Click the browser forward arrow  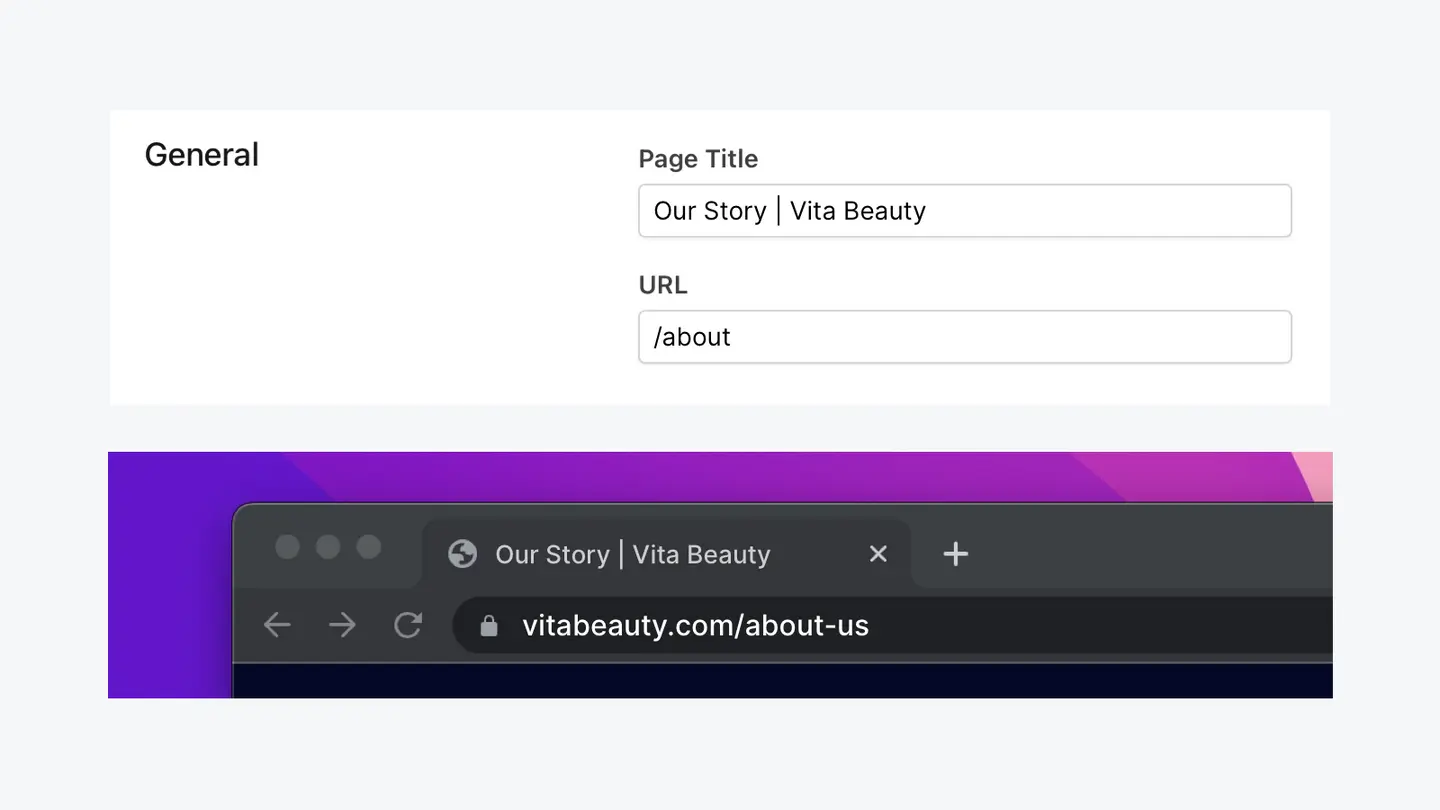pyautogui.click(x=342, y=626)
